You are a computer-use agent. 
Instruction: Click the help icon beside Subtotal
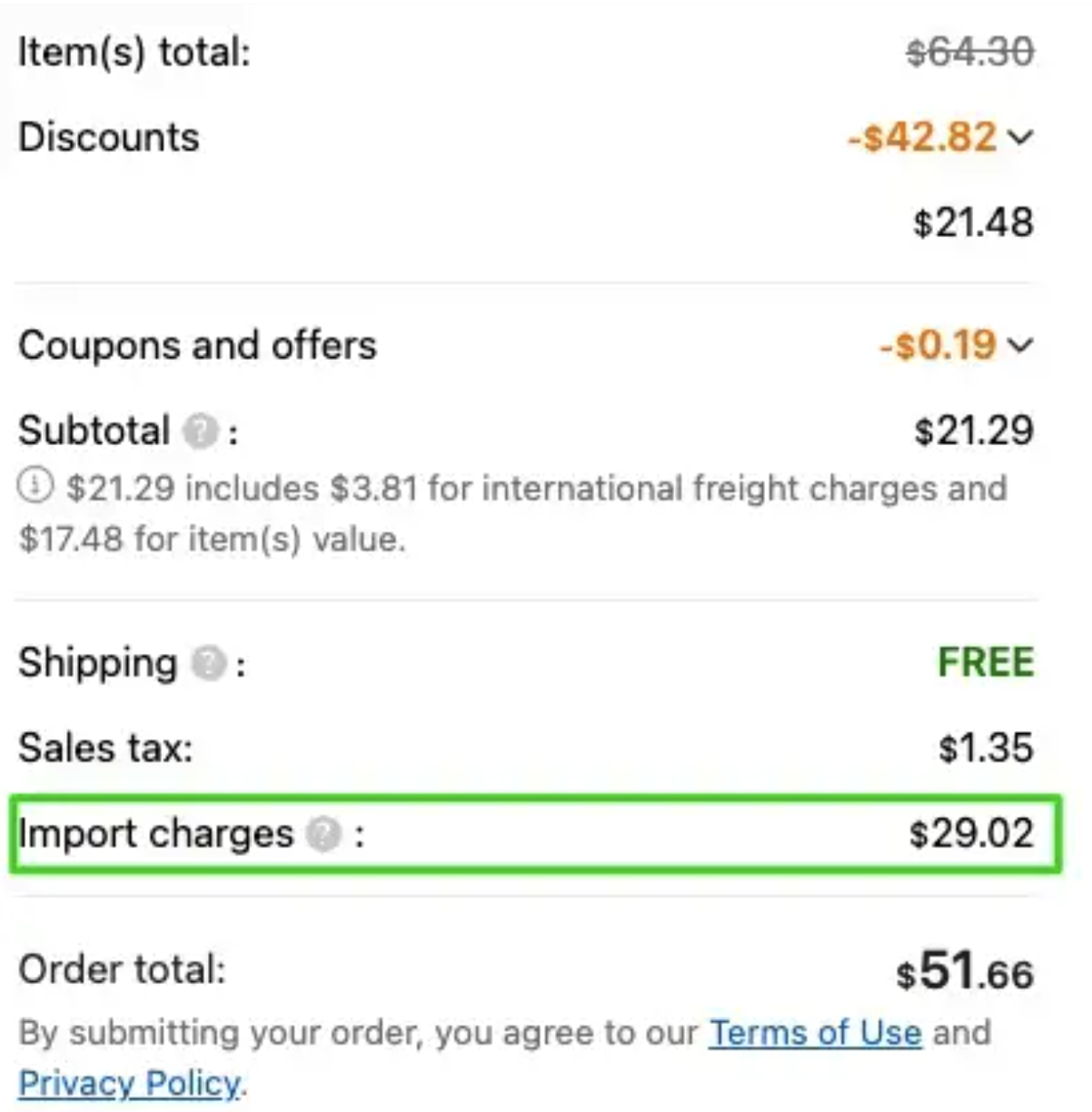click(x=200, y=432)
